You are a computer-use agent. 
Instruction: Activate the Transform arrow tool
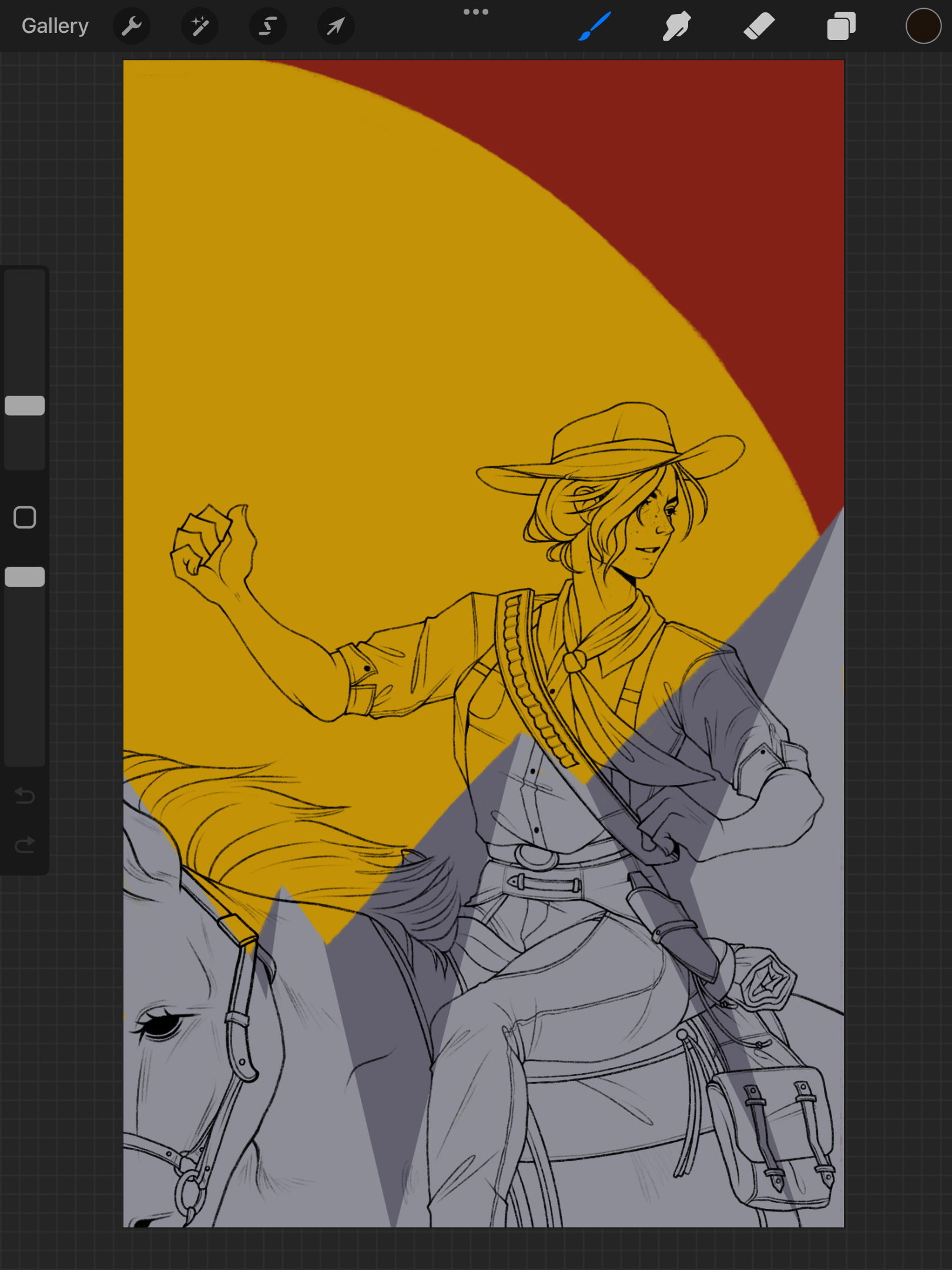pos(336,26)
